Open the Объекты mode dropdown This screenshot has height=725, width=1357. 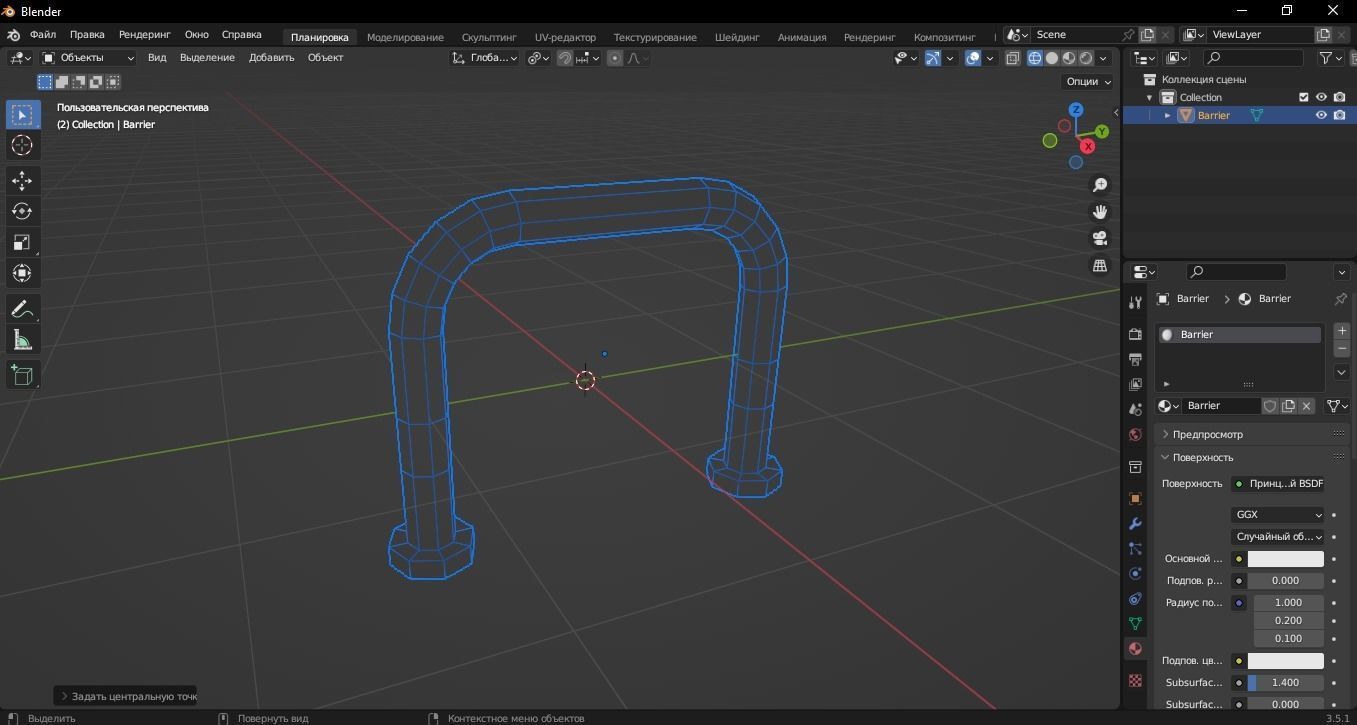(87, 58)
